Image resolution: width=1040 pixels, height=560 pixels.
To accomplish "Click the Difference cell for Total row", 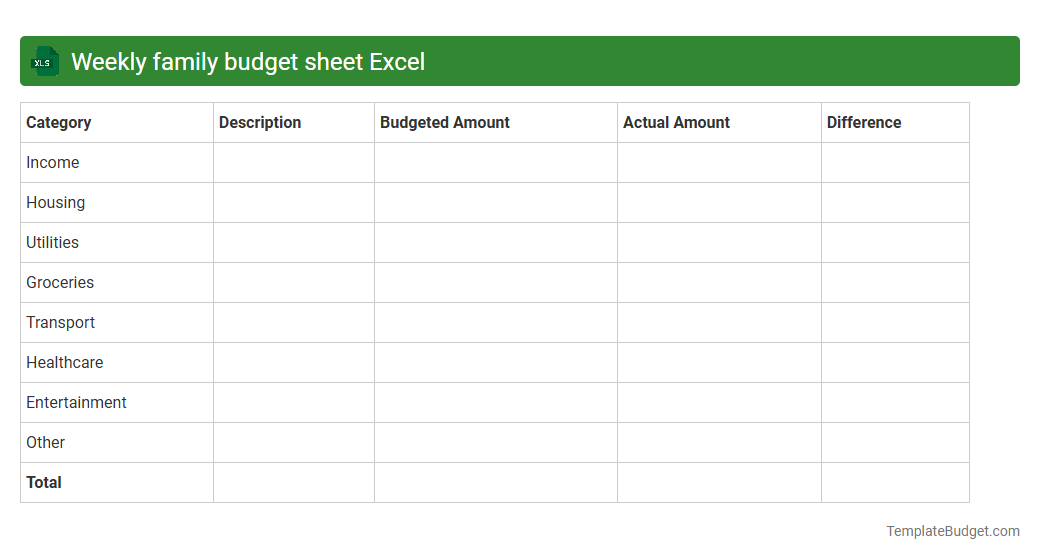I will coord(895,482).
